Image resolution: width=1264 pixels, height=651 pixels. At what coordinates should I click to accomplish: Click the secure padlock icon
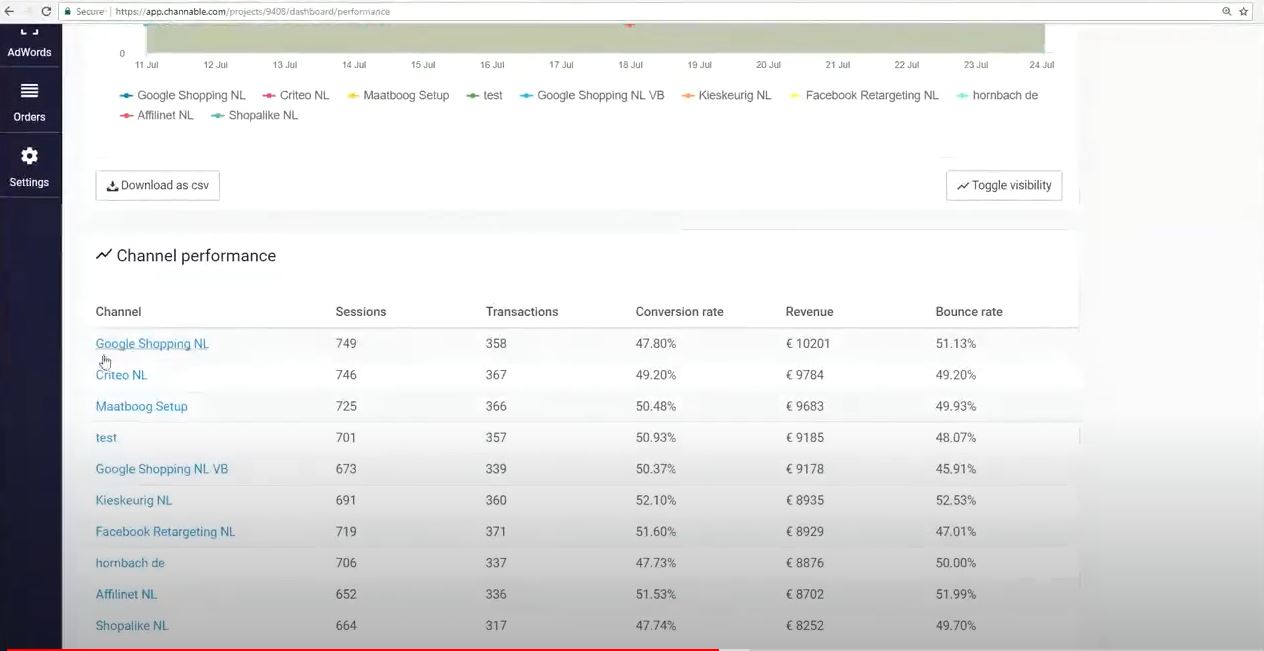tap(68, 12)
